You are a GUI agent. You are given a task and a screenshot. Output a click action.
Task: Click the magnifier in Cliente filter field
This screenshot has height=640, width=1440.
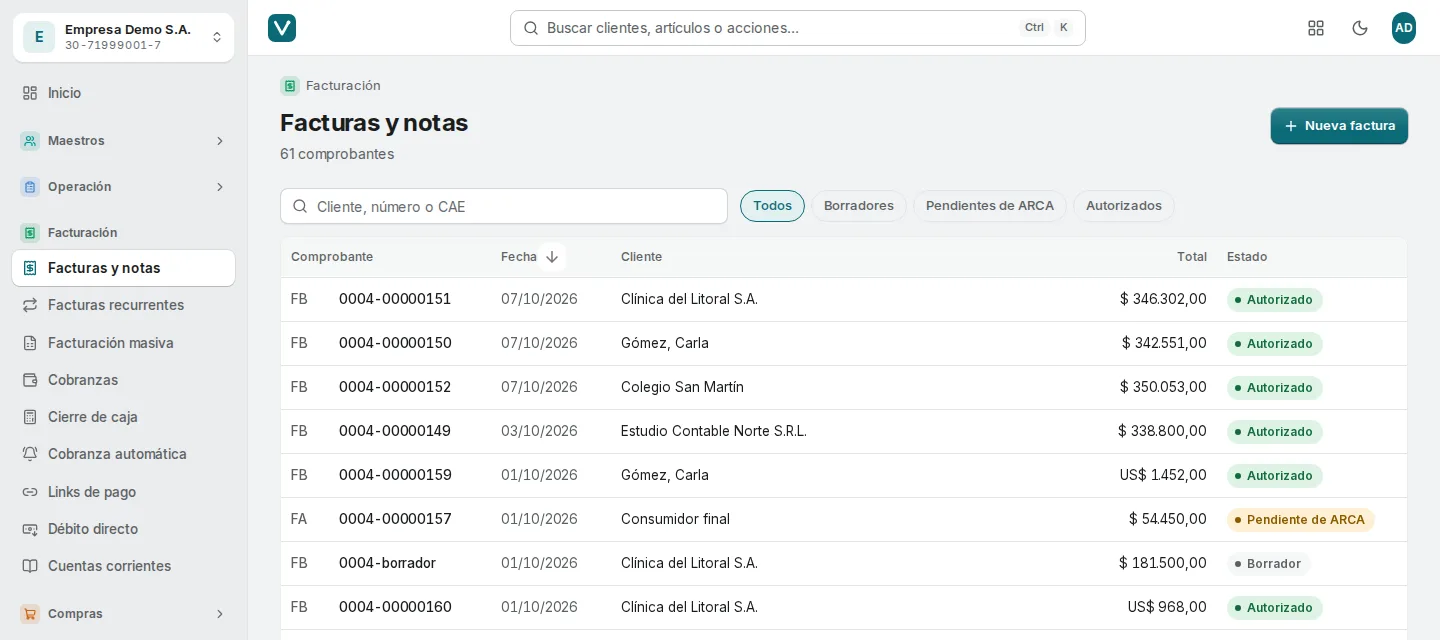(300, 206)
